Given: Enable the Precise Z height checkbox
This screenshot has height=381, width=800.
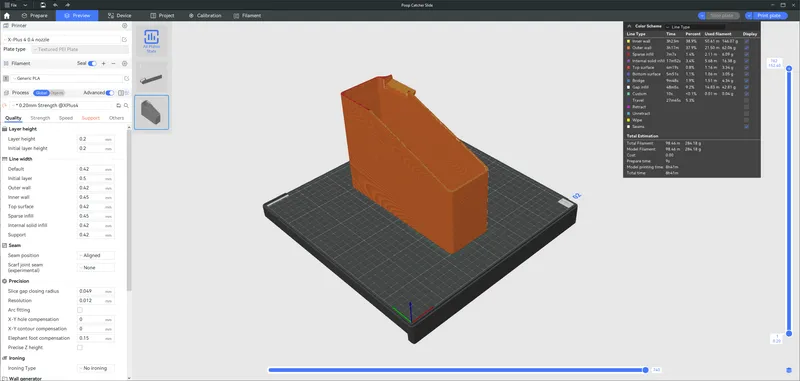Looking at the screenshot, I should 80,347.
